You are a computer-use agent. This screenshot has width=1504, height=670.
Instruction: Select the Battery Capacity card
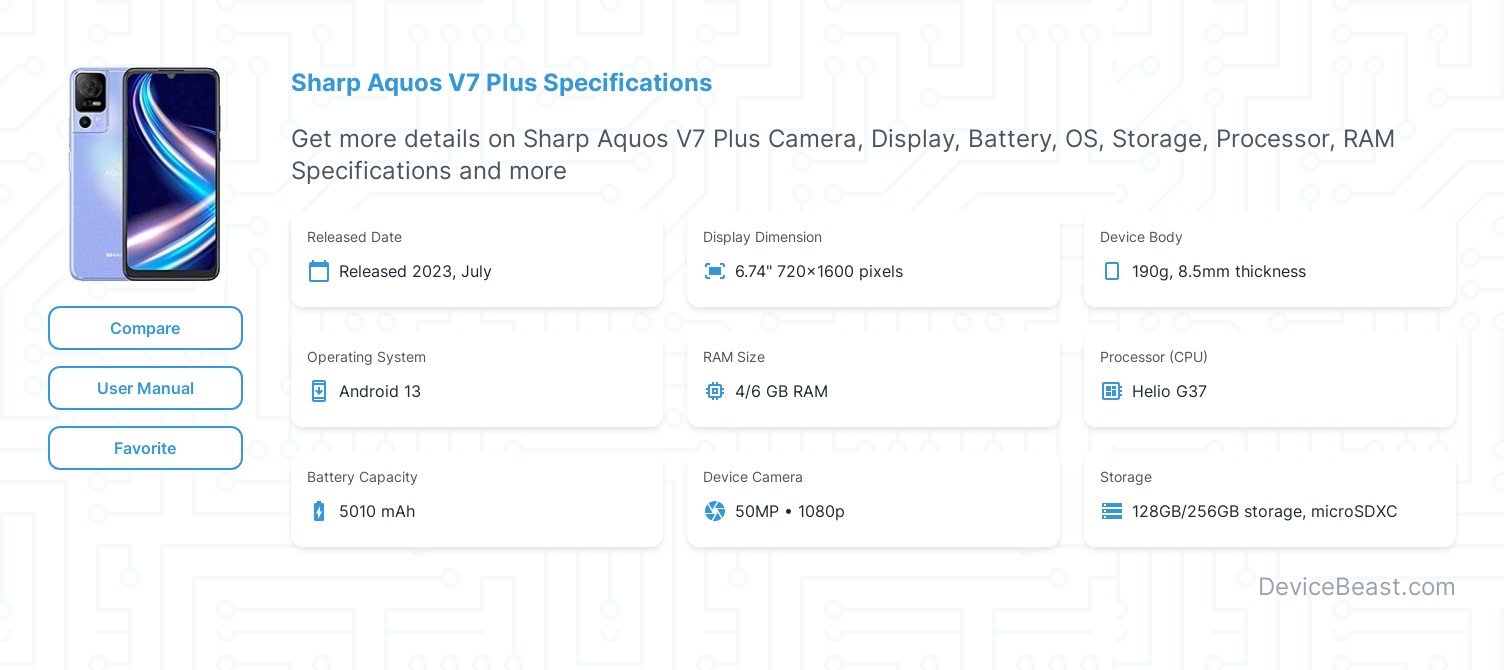tap(477, 498)
